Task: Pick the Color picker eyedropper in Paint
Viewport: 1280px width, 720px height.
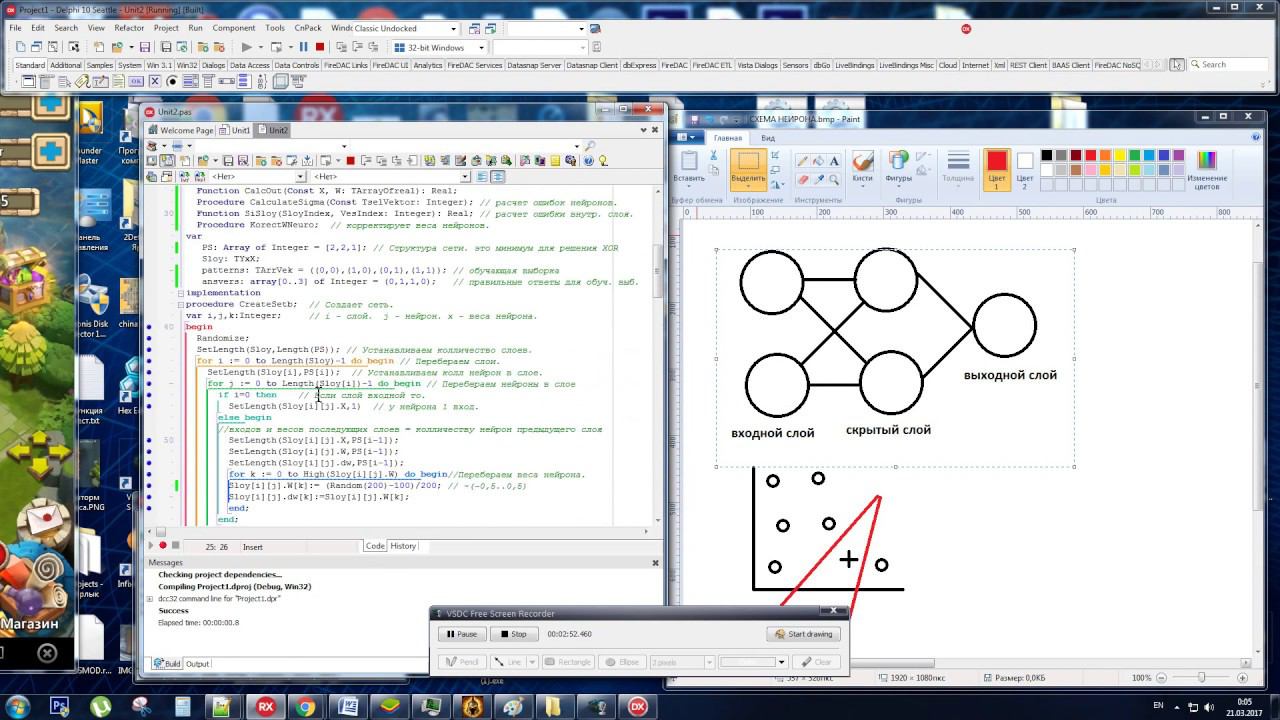Action: click(818, 179)
